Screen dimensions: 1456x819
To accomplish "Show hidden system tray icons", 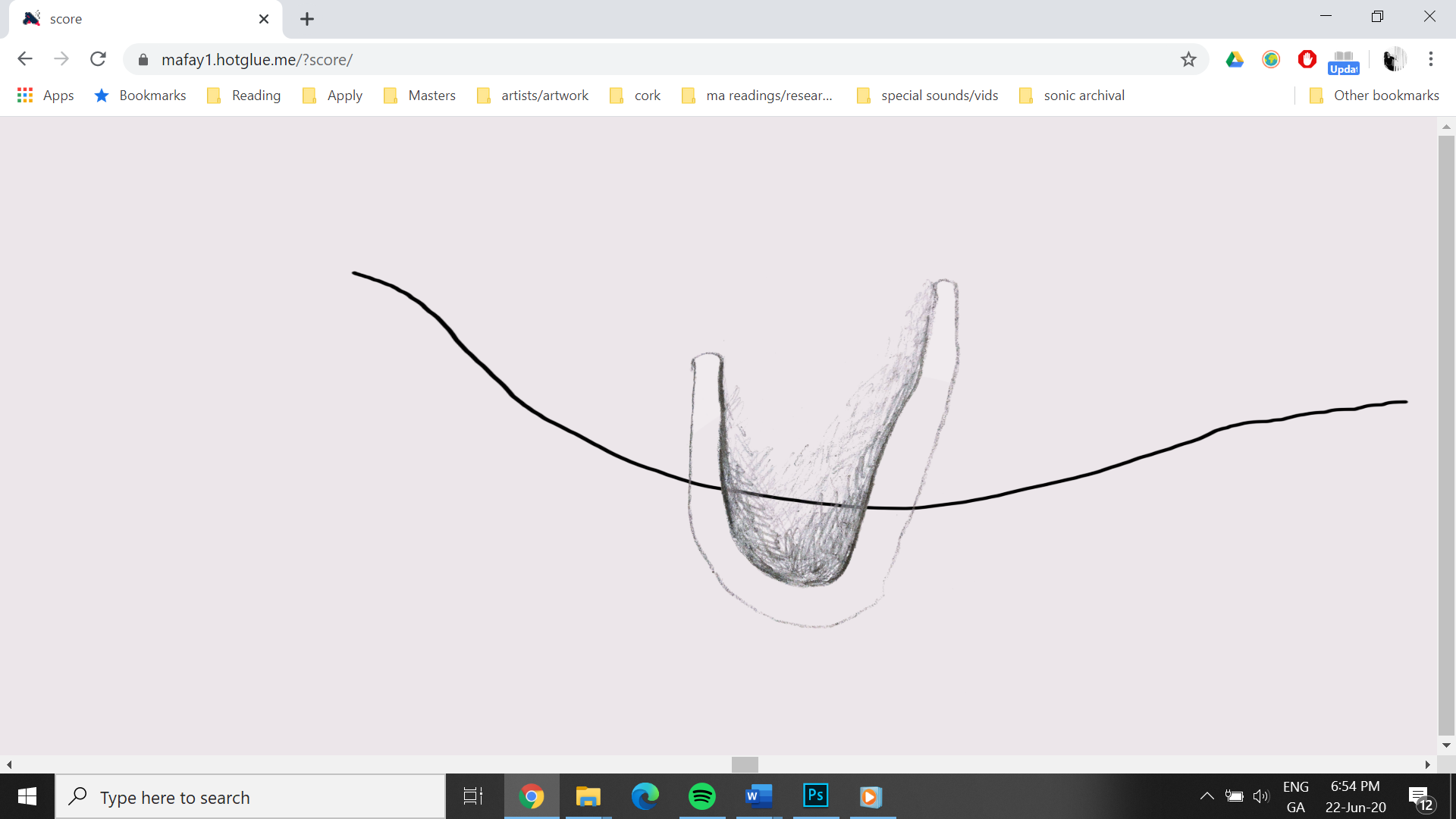I will coord(1207,796).
